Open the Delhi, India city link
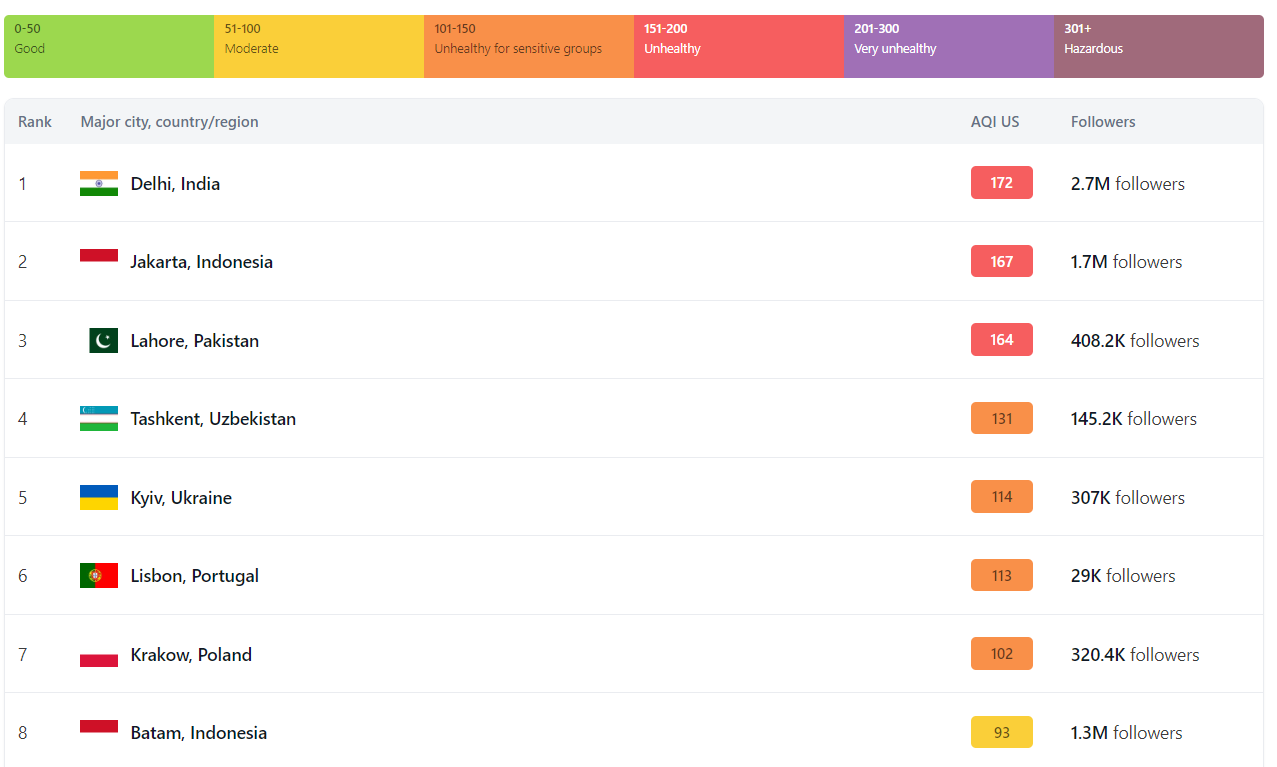This screenshot has height=767, width=1277. pyautogui.click(x=175, y=184)
